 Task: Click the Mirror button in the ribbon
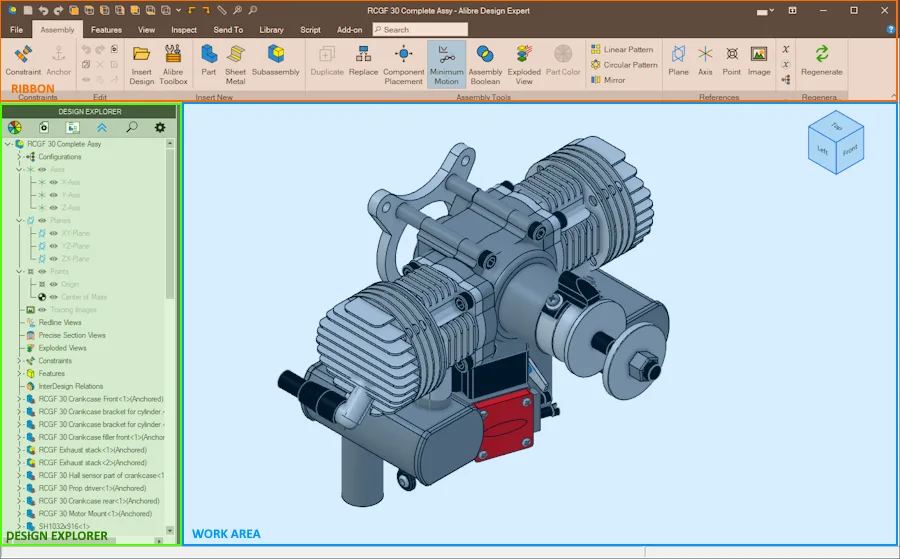(608, 80)
